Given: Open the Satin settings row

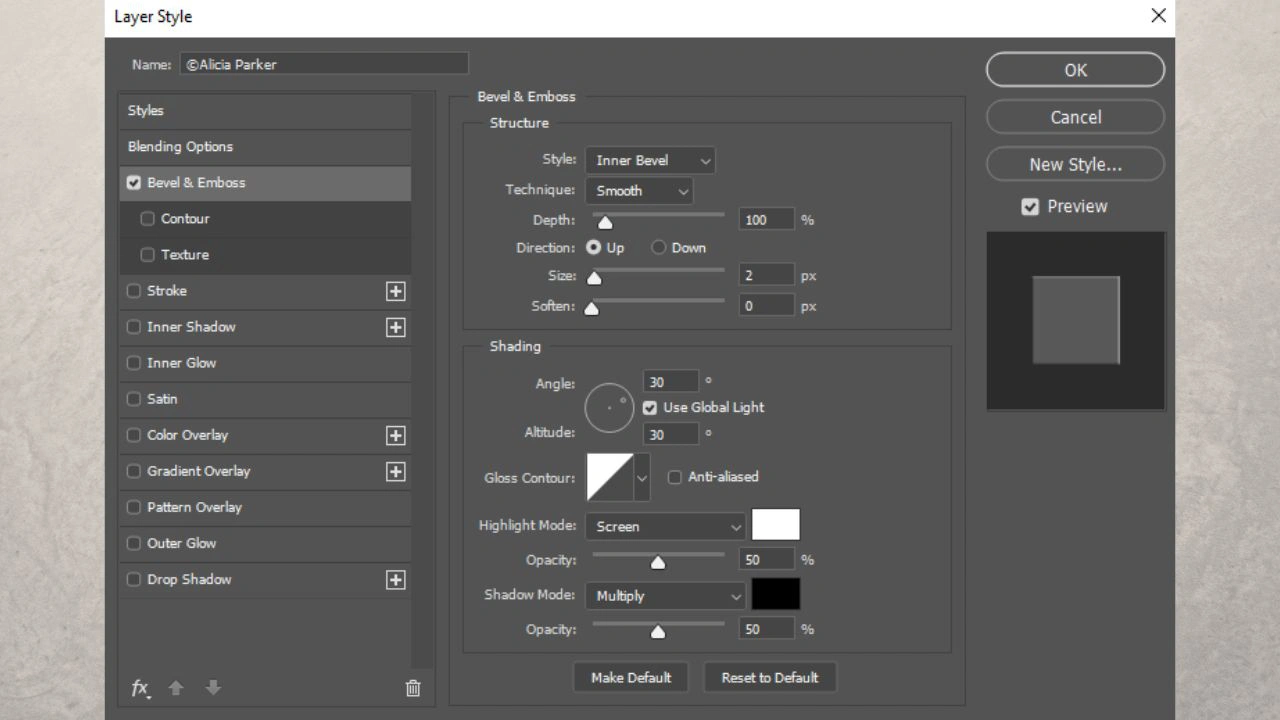Looking at the screenshot, I should (x=265, y=399).
